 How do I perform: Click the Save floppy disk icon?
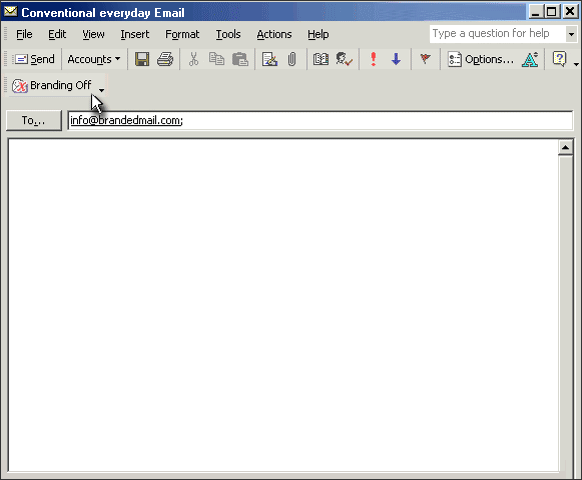pyautogui.click(x=141, y=59)
